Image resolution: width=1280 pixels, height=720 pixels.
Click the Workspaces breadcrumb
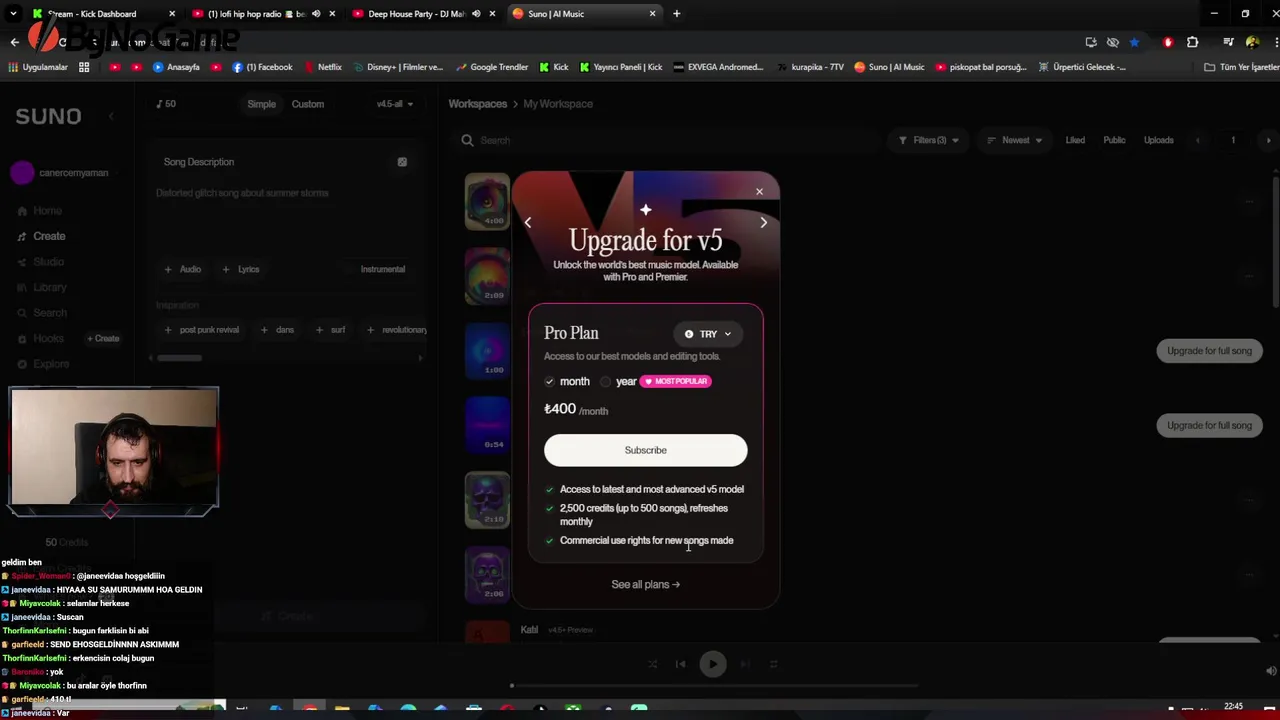click(478, 104)
